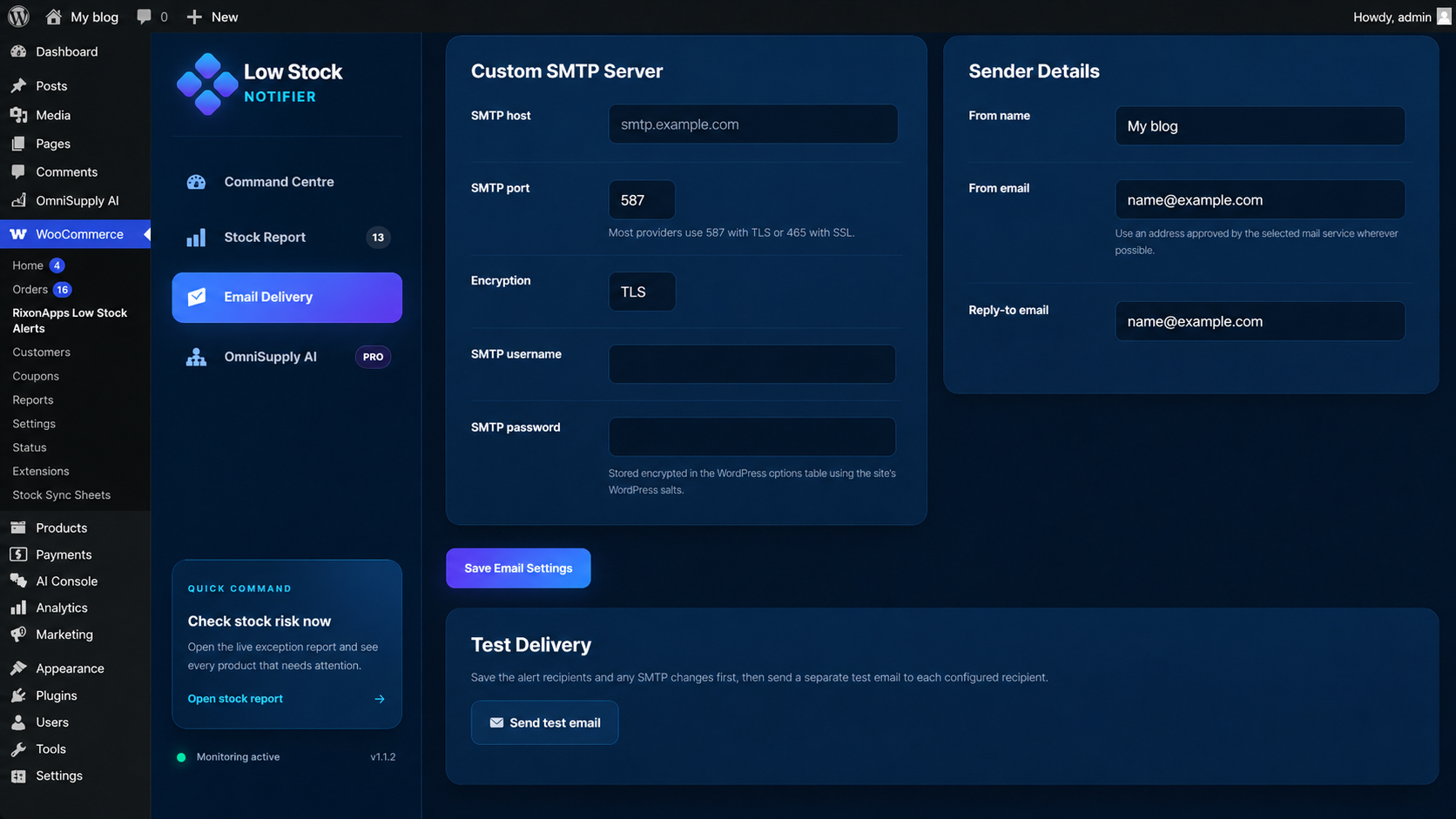
Task: Click Save Email Settings button
Action: tap(518, 568)
